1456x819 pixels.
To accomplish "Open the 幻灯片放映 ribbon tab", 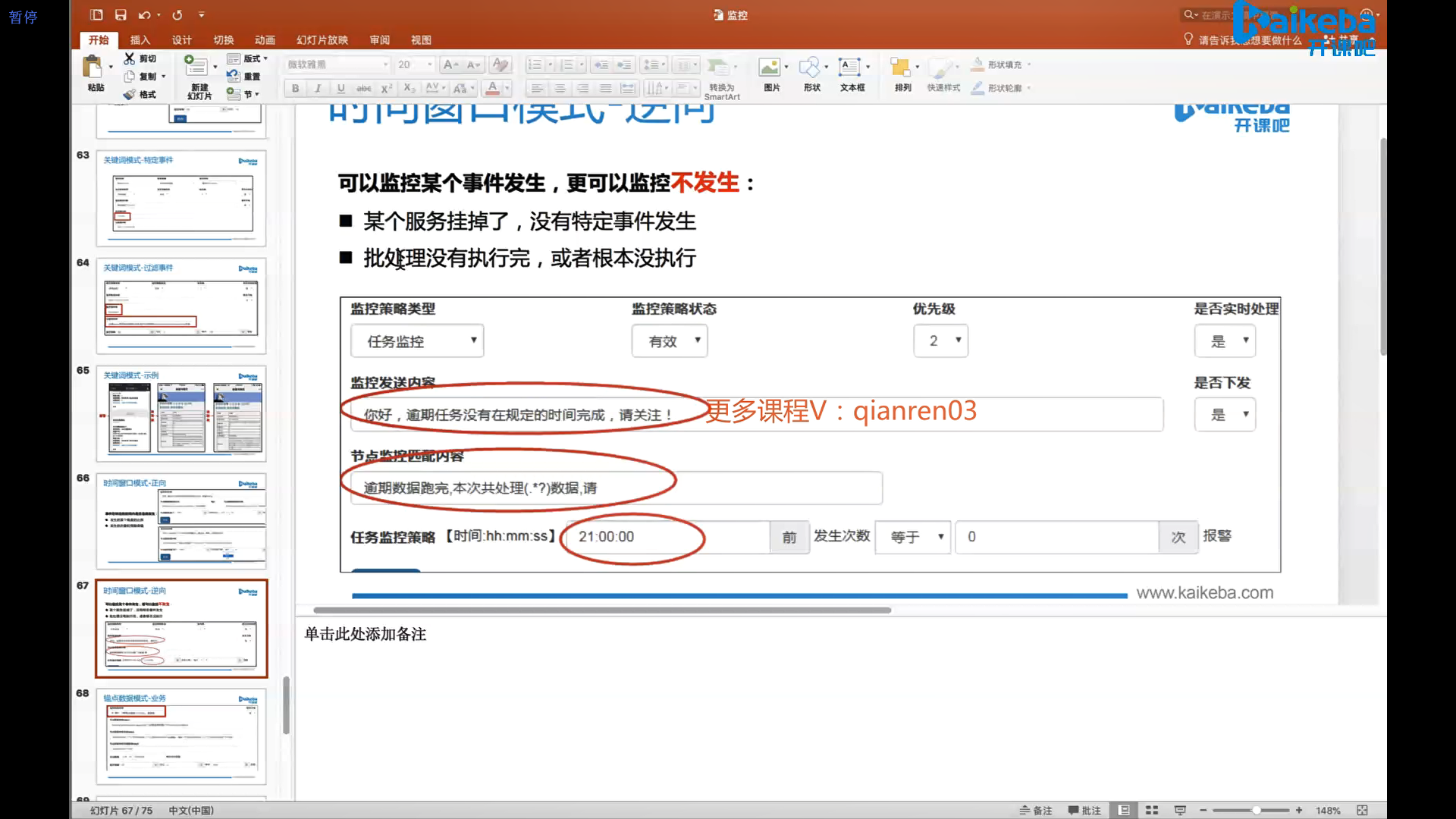I will (x=322, y=39).
